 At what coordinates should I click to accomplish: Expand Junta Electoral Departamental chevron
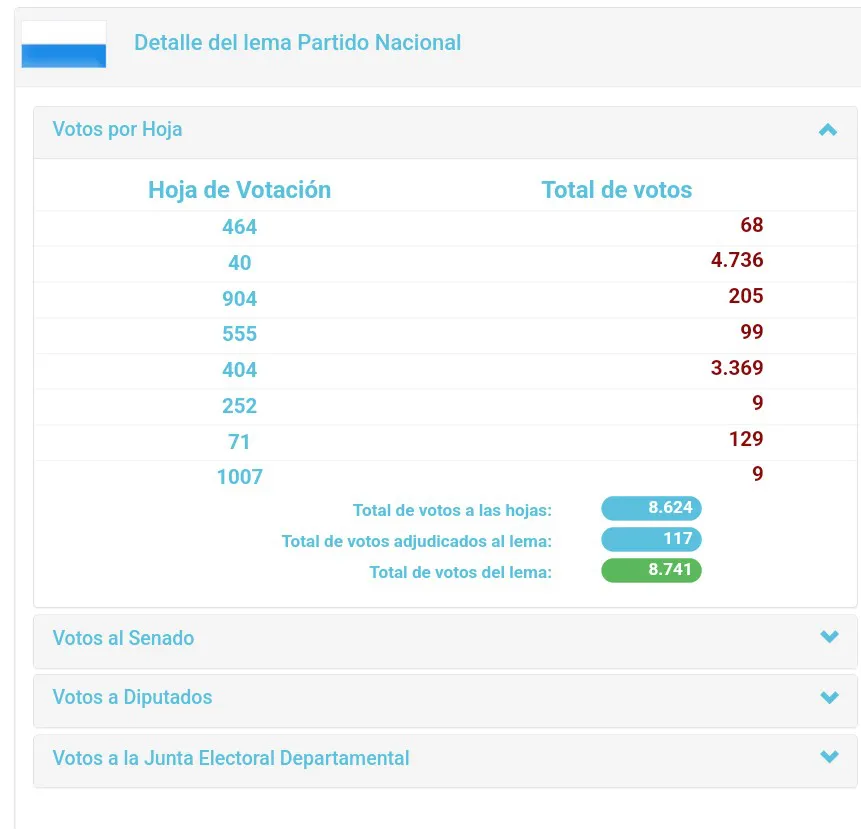[x=828, y=757]
